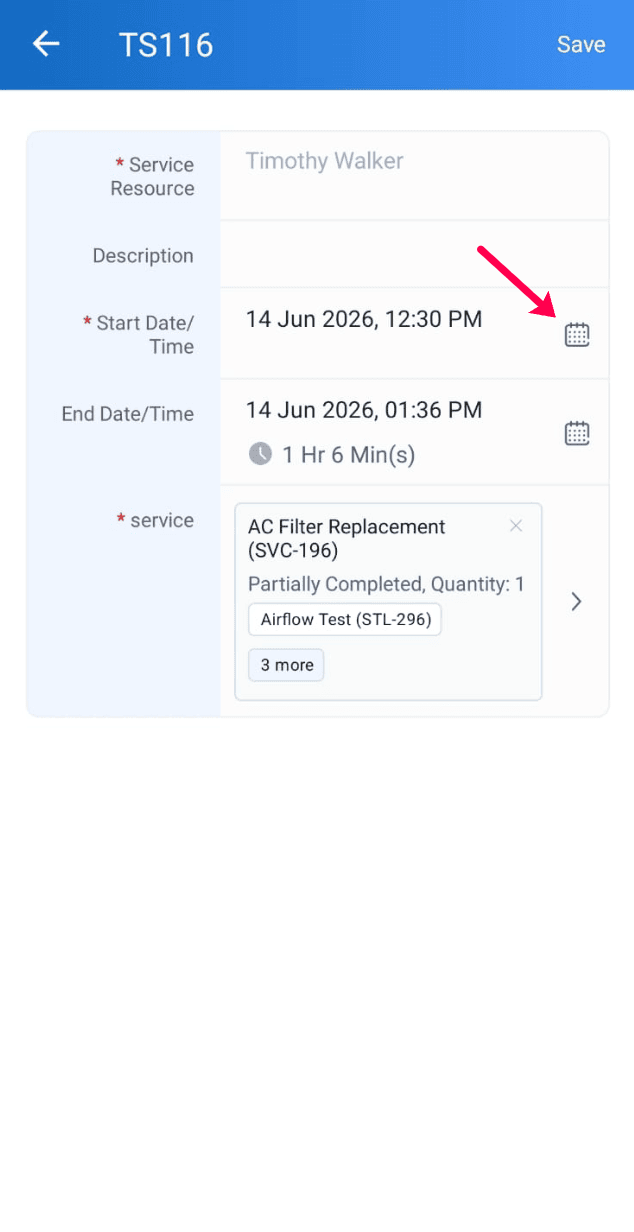Tap the TS116 header title
Screen dimensions: 634x1232
pos(166,45)
